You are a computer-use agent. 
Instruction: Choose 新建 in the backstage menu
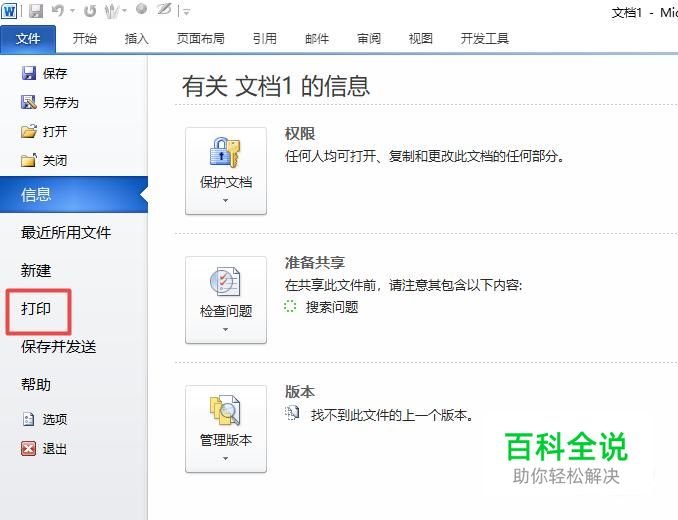coord(36,271)
